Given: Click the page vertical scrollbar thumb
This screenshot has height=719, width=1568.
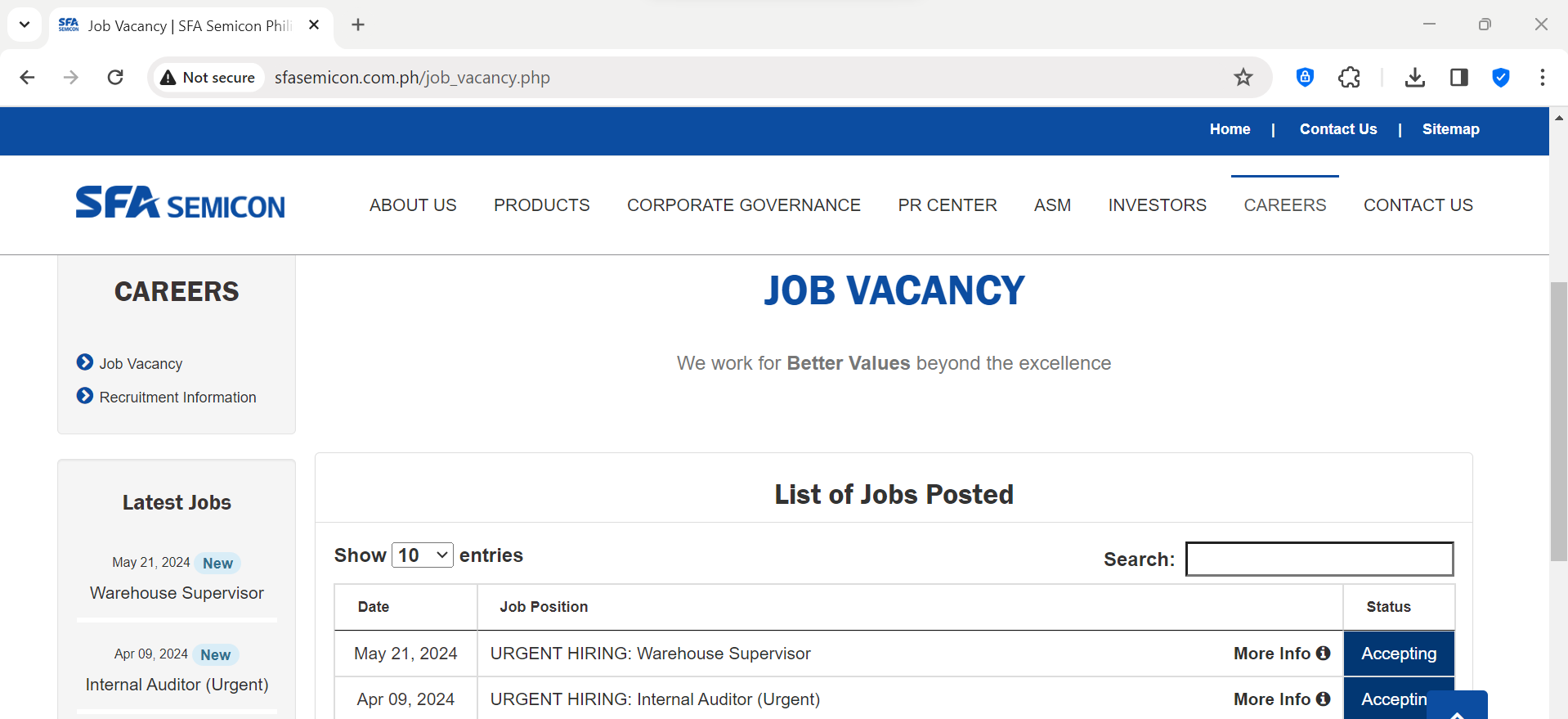Looking at the screenshot, I should coord(1558,421).
